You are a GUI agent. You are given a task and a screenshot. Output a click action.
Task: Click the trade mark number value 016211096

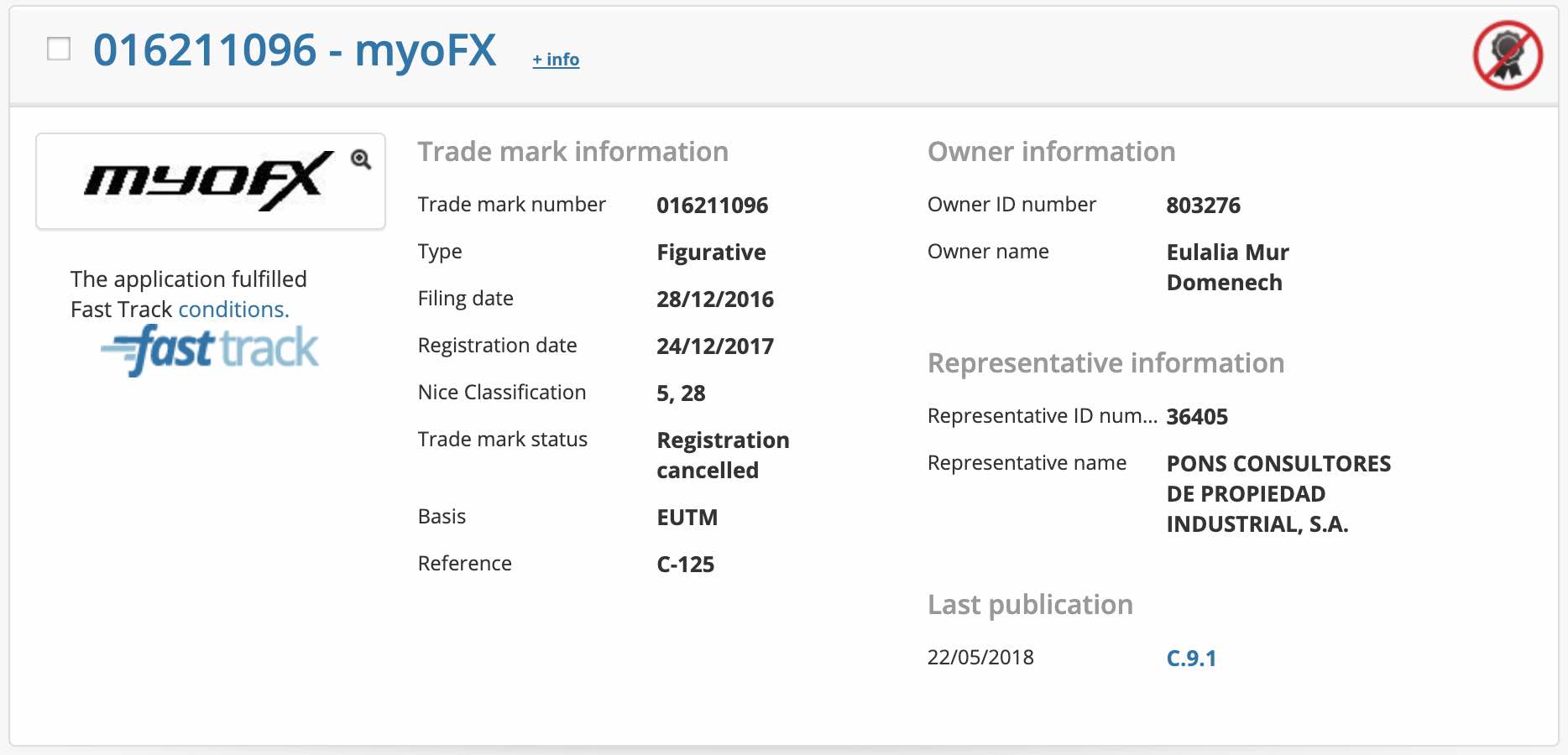pyautogui.click(x=712, y=206)
